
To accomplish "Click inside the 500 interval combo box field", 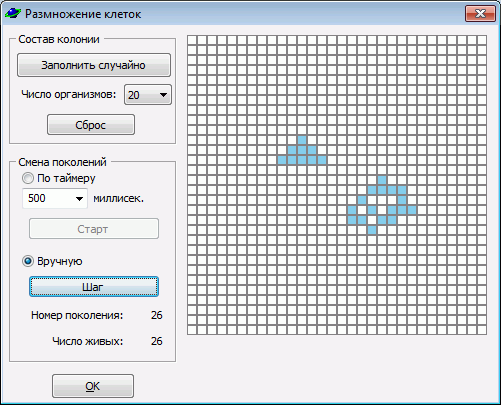I will pyautogui.click(x=55, y=199).
